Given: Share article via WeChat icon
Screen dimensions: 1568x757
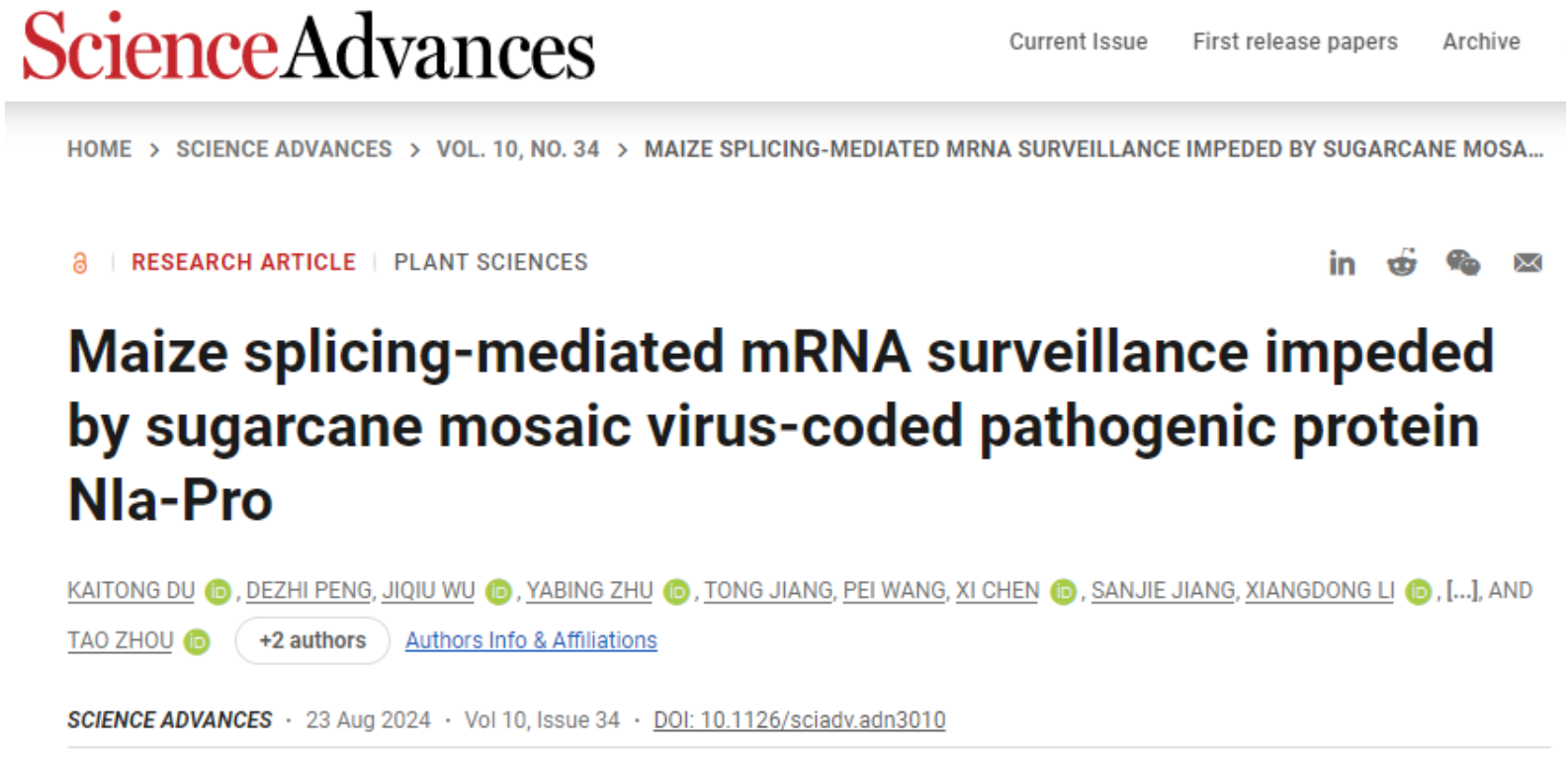Looking at the screenshot, I should 1463,263.
